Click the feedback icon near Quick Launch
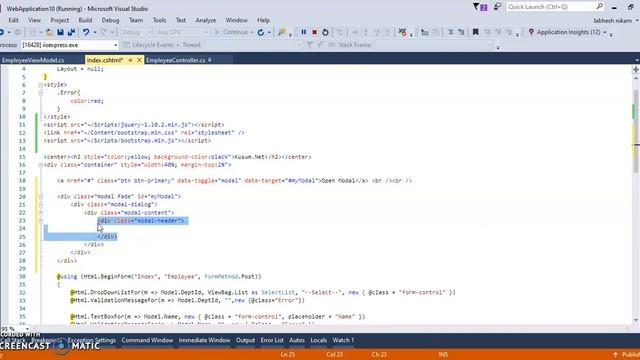 click(497, 7)
